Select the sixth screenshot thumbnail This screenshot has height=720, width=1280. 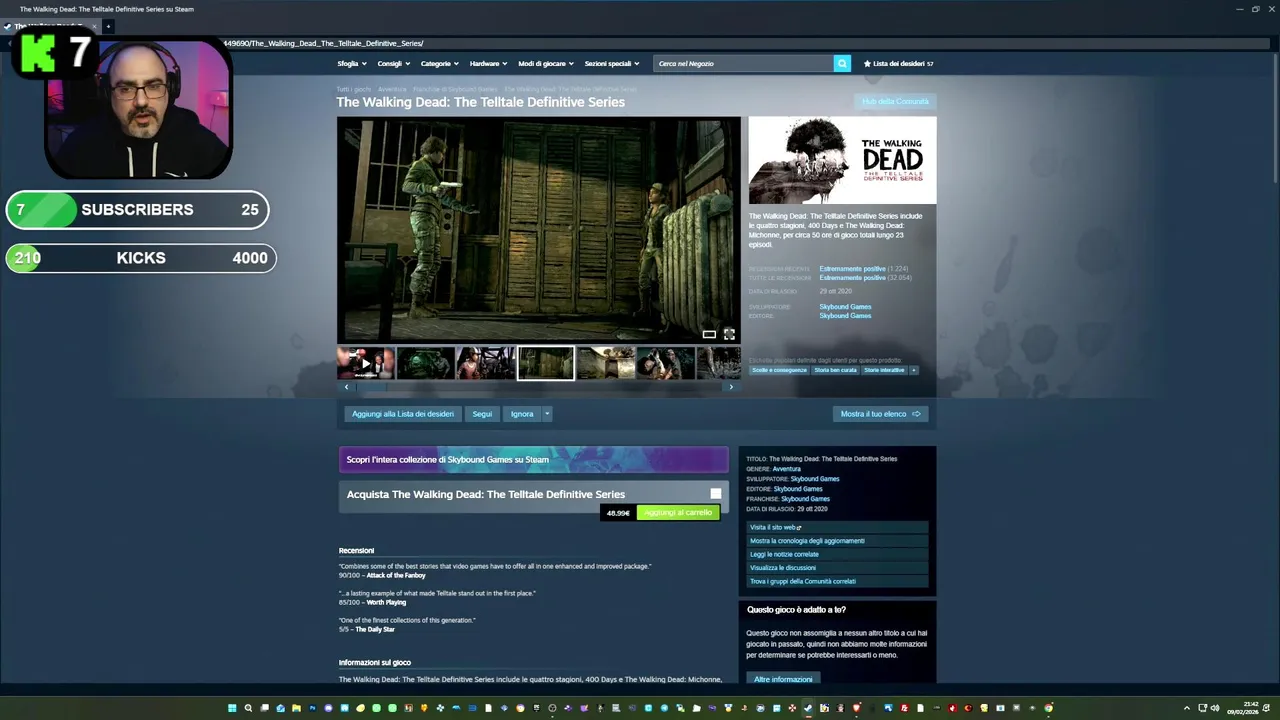665,363
